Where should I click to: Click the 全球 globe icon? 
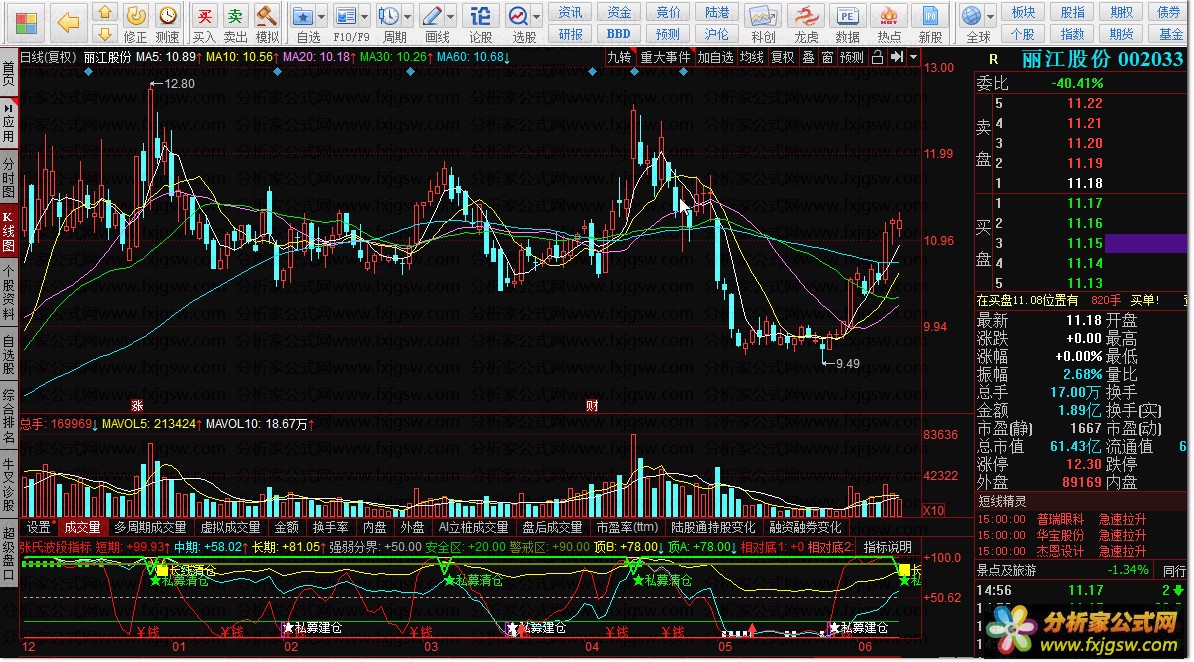972,15
